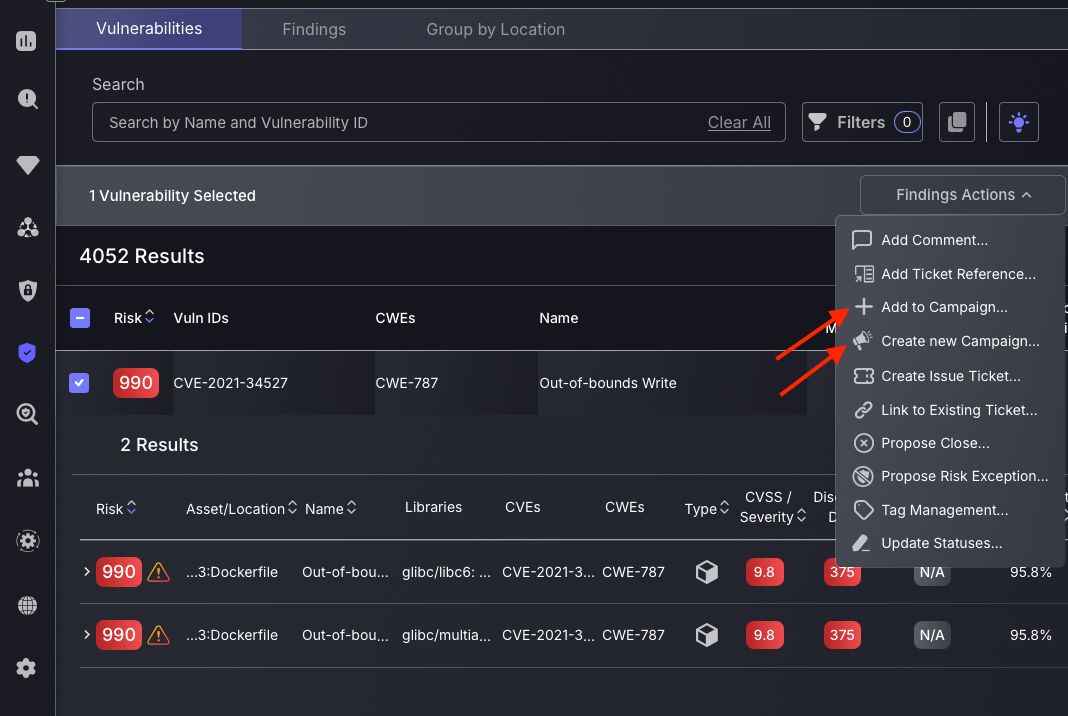
Task: Expand the glibc/libc6 finding row
Action: (x=87, y=572)
